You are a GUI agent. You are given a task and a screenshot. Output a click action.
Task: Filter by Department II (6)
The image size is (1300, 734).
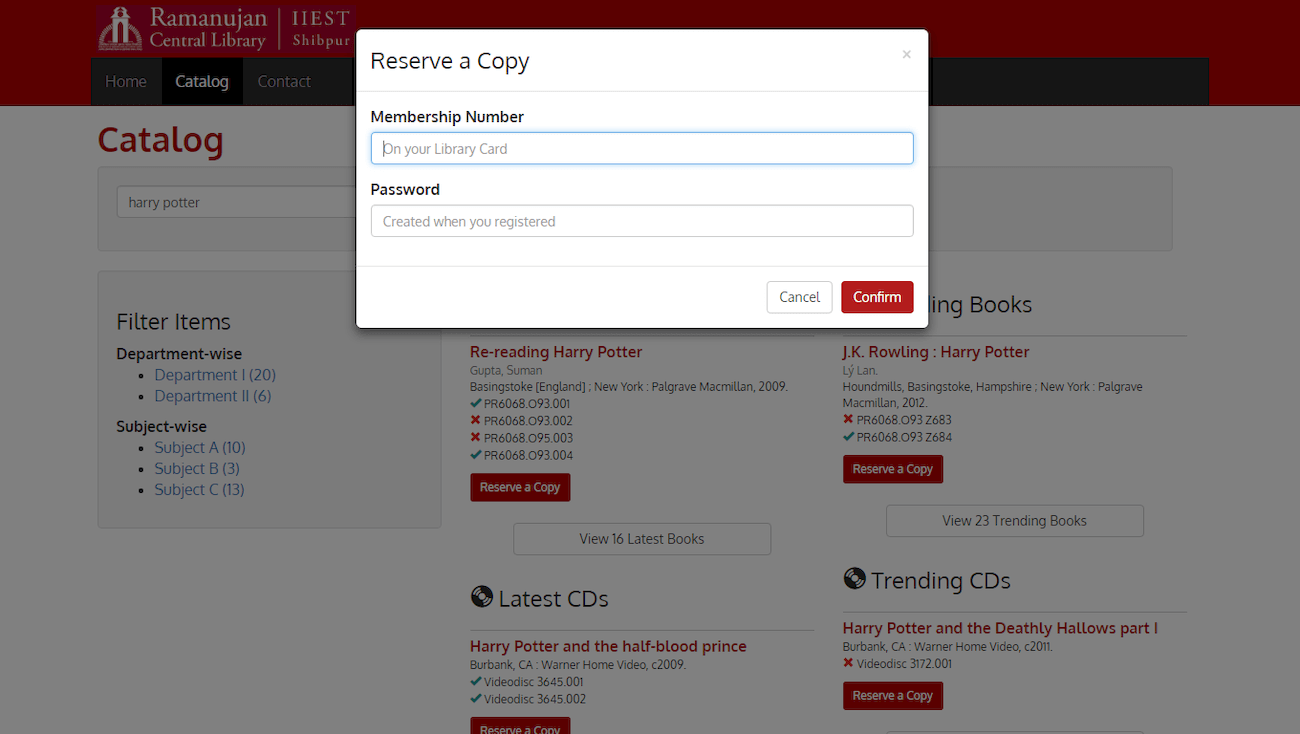[x=212, y=396]
